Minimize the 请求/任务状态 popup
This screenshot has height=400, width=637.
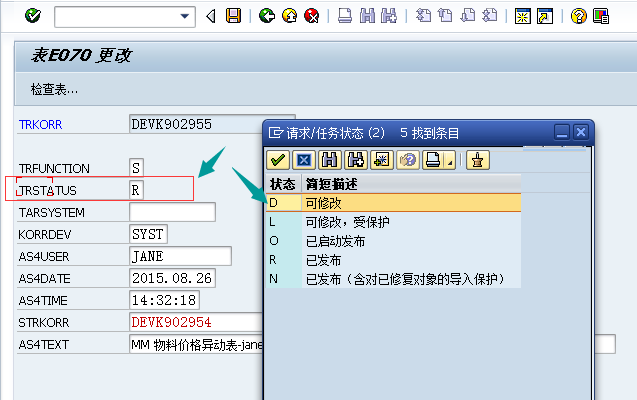[562, 132]
